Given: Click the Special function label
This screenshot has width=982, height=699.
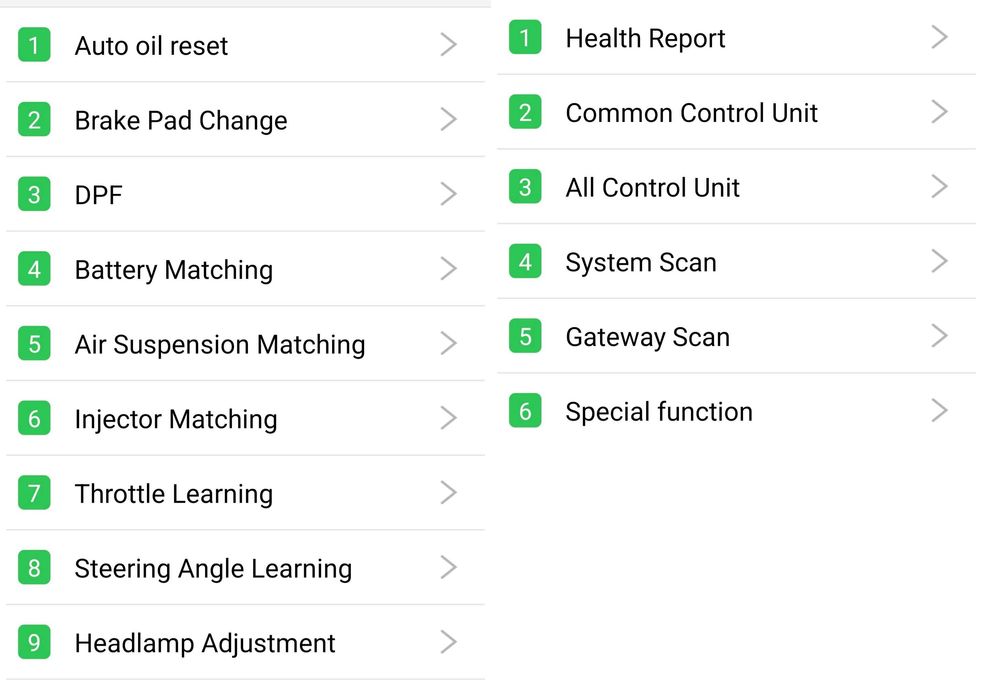Looking at the screenshot, I should (658, 412).
